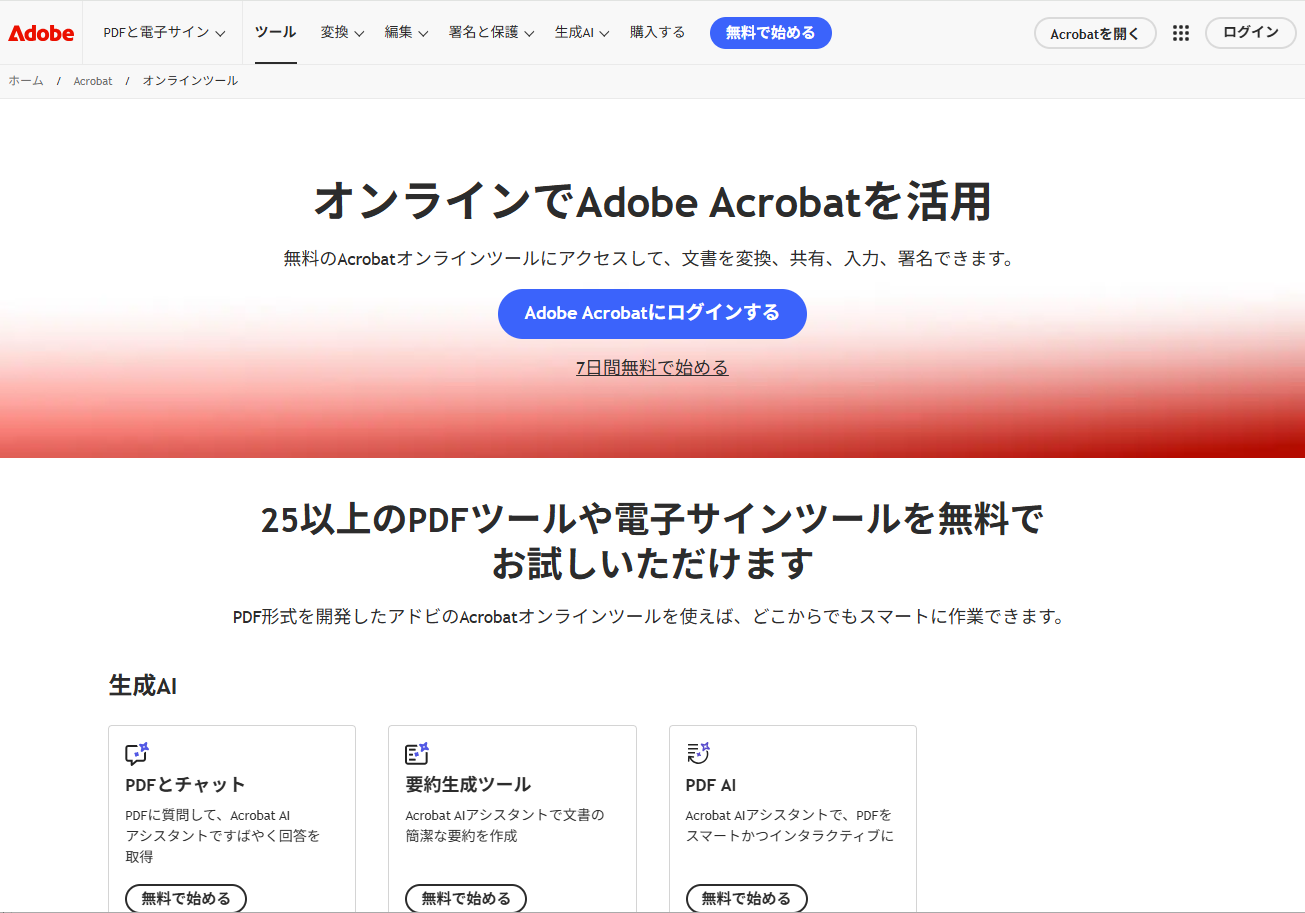
Task: Start PDF AI with its 無料で始める button
Action: point(746,898)
